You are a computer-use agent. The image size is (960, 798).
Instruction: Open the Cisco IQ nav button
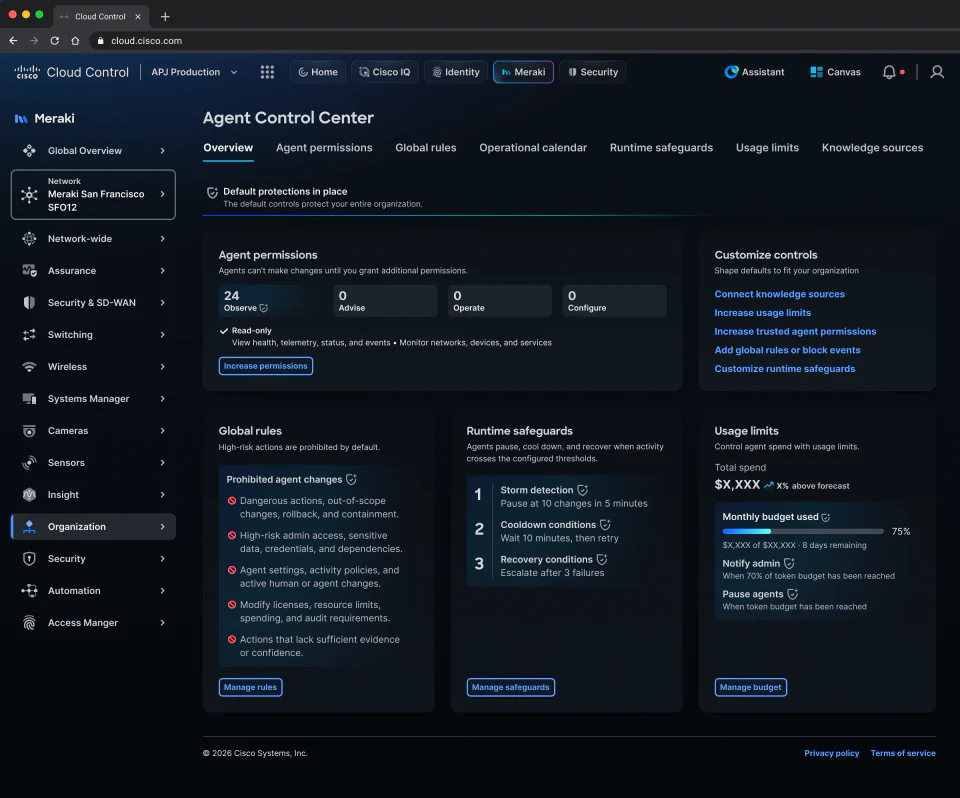(x=384, y=72)
